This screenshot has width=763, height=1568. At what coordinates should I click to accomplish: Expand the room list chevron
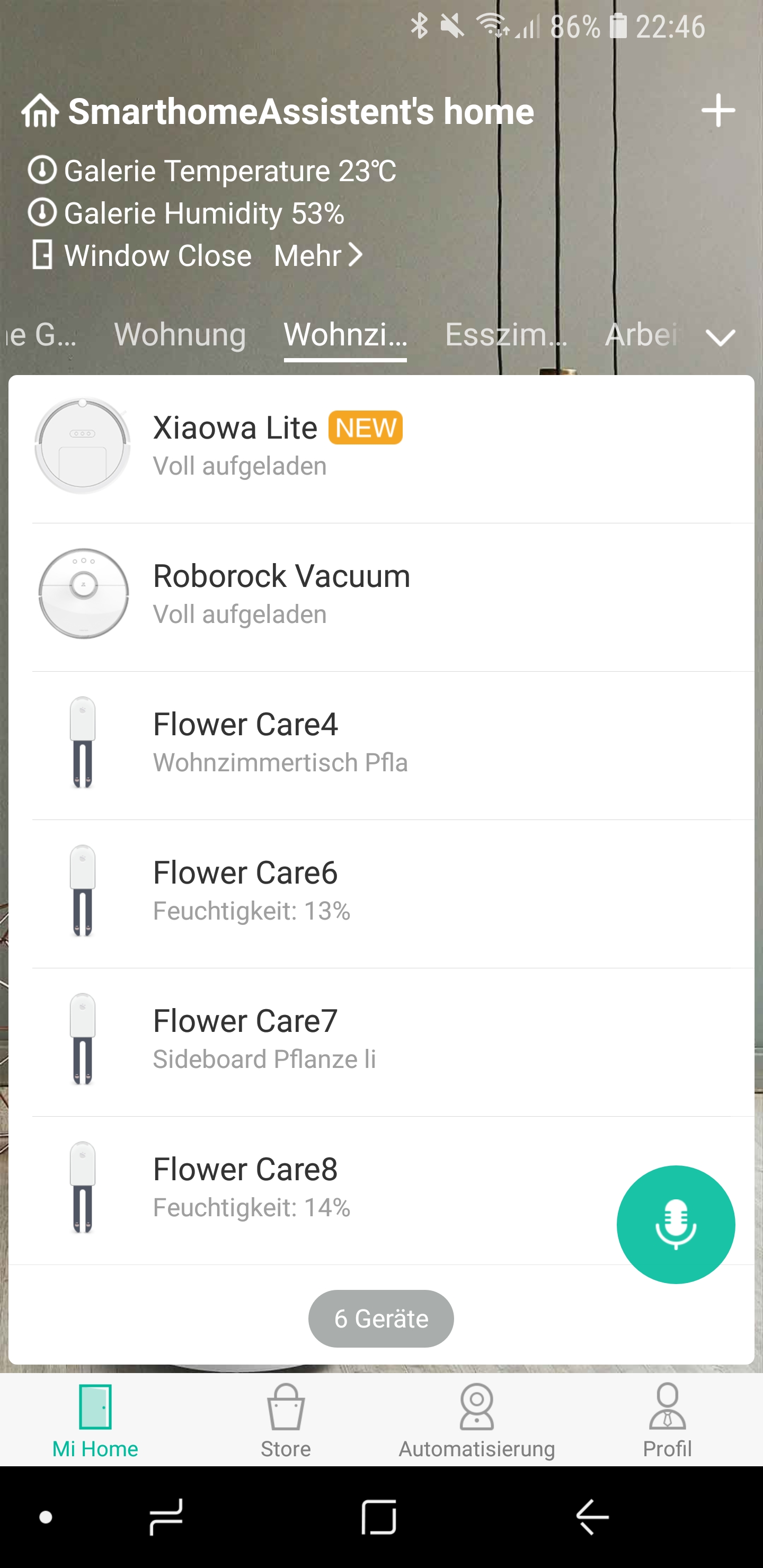click(721, 336)
